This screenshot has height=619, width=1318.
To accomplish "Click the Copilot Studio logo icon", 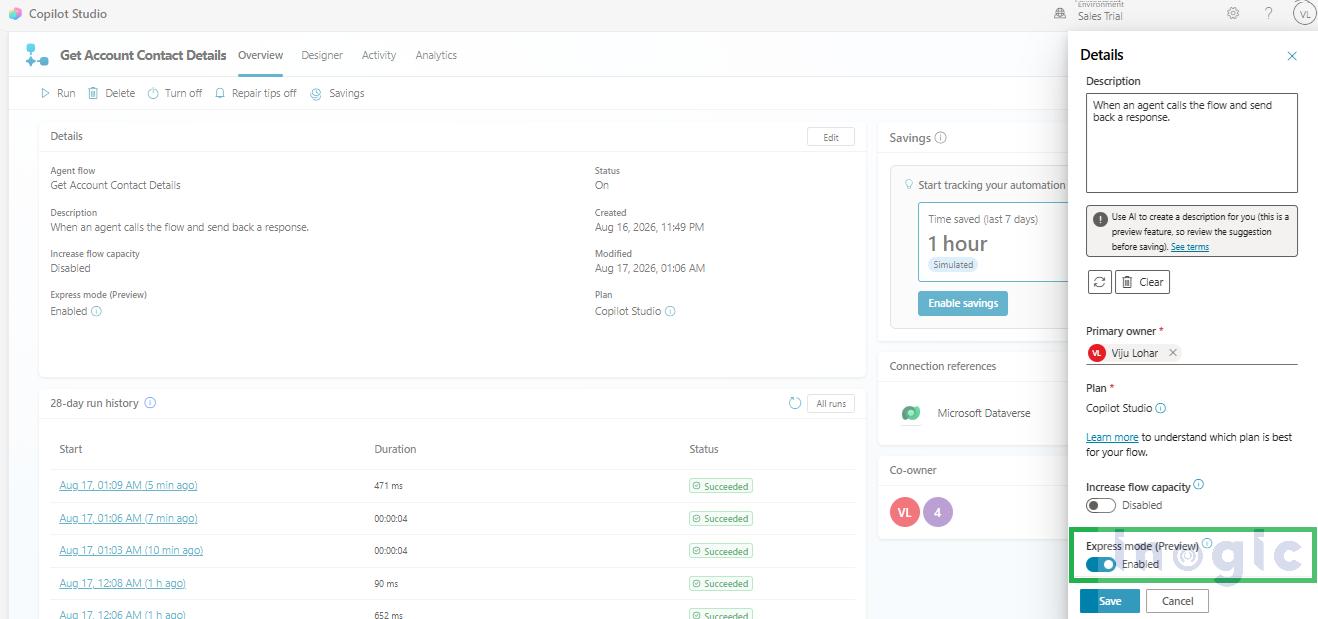I will pyautogui.click(x=15, y=14).
